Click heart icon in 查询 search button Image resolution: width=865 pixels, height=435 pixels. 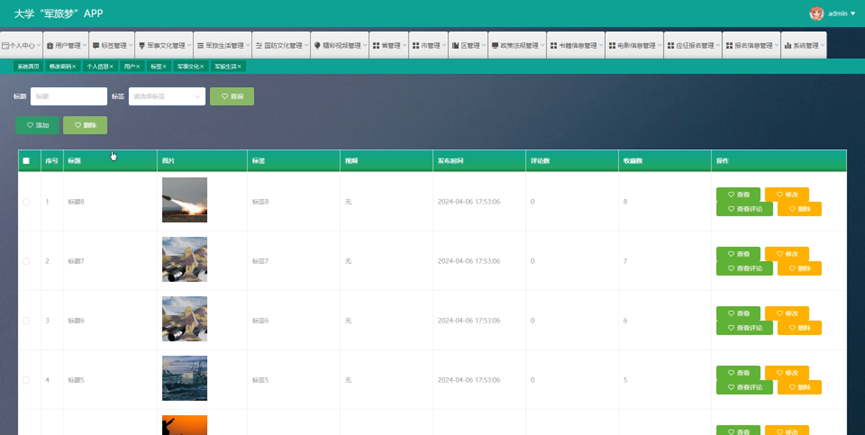[225, 96]
